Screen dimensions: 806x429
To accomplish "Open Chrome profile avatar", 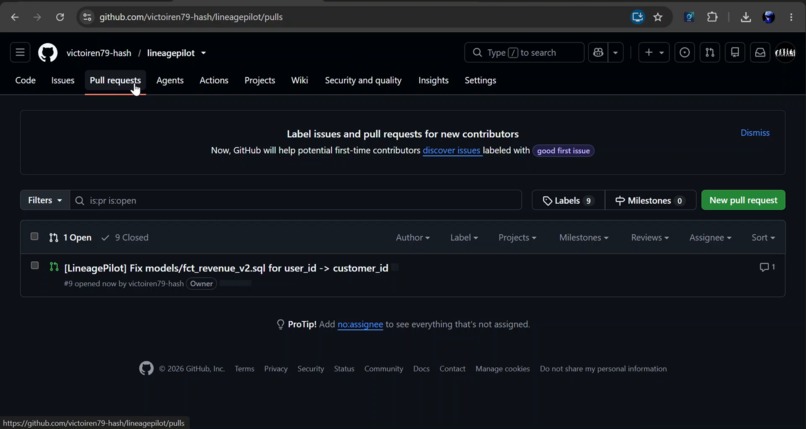I will (x=768, y=17).
